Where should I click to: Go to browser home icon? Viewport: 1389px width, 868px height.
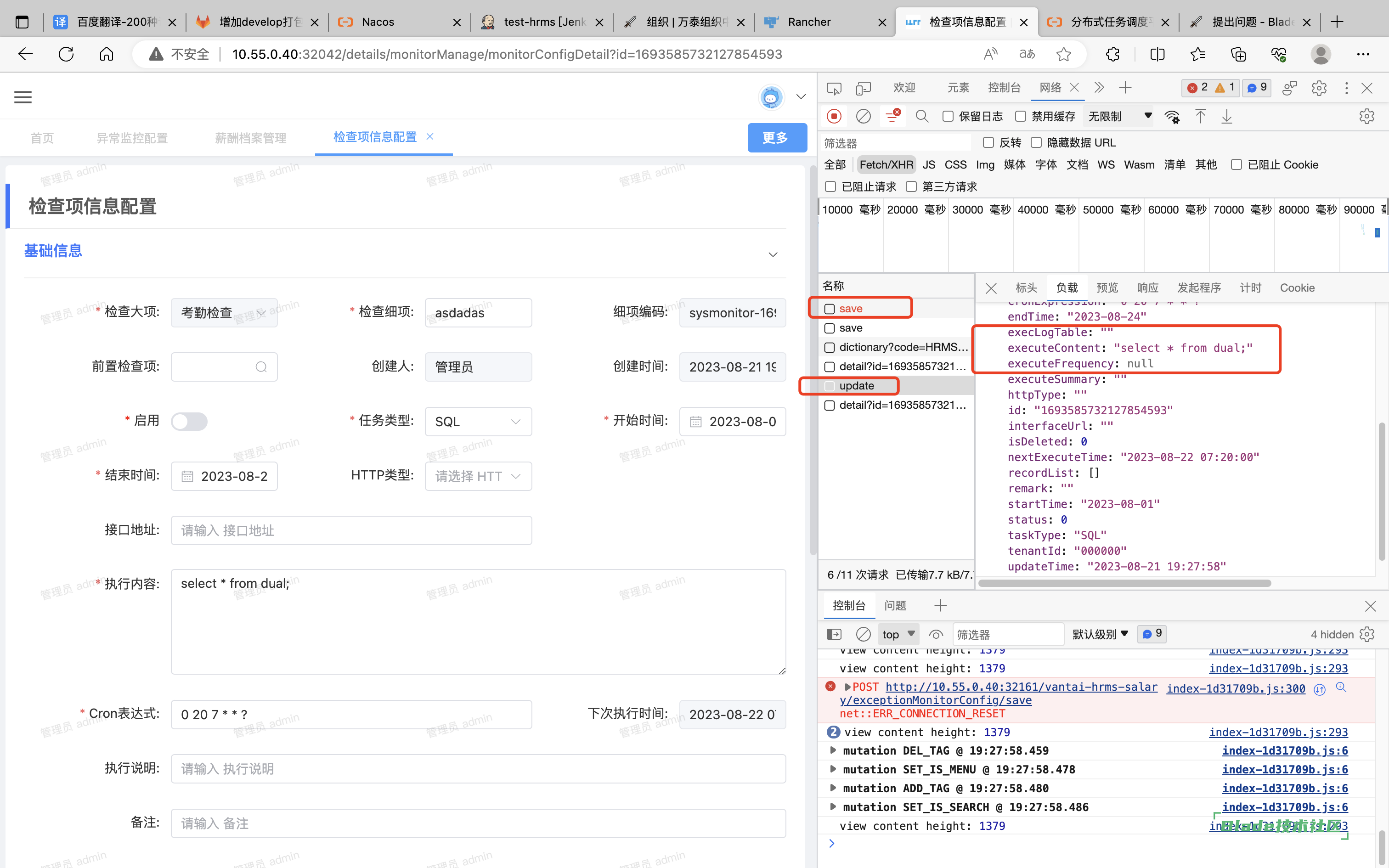pos(106,54)
